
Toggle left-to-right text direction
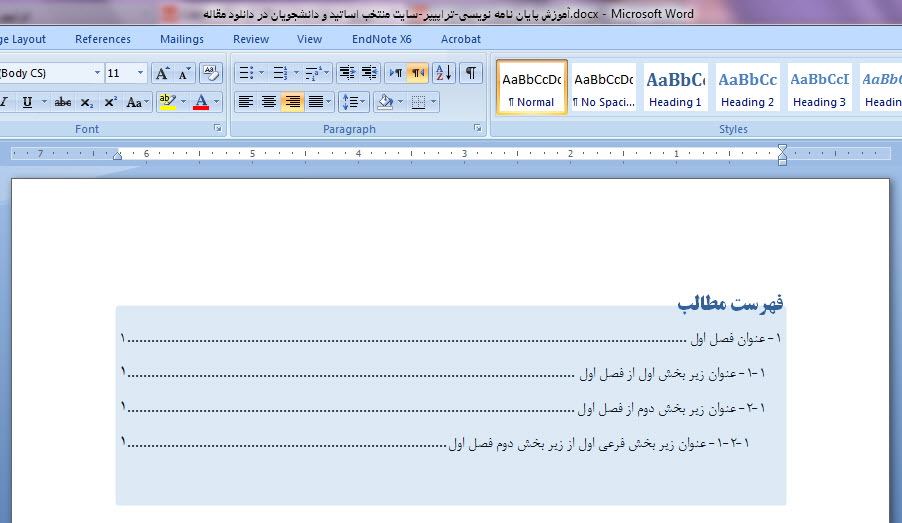396,73
